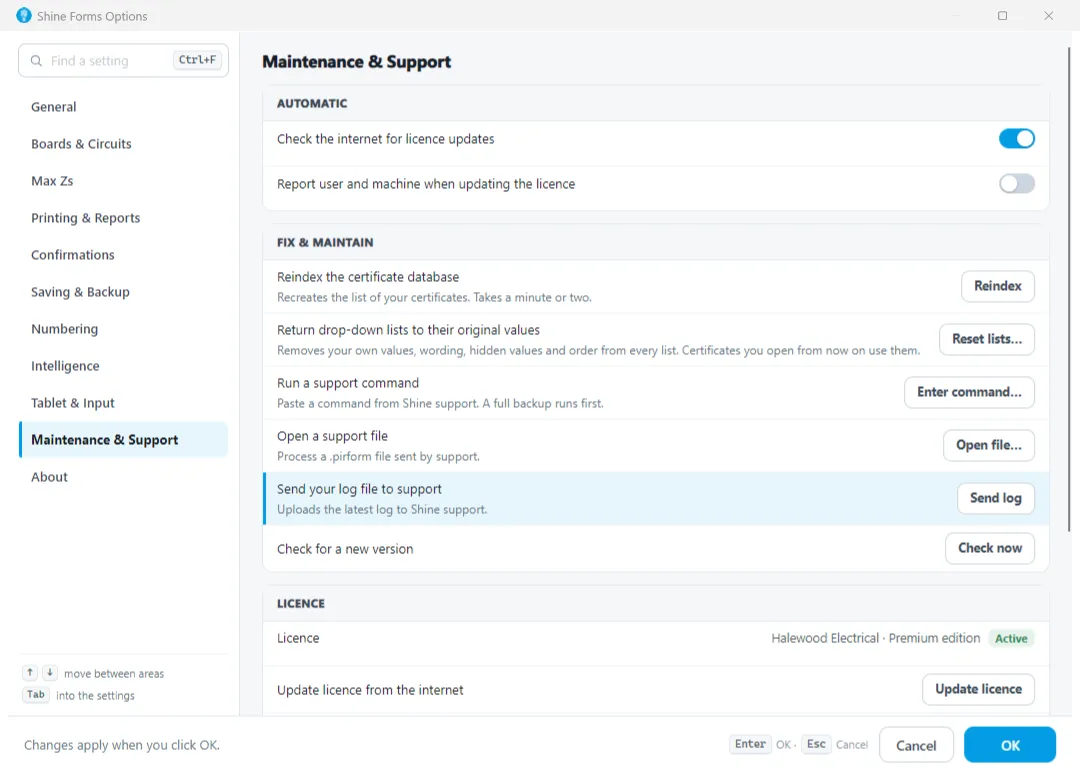Click the search magnifier icon
This screenshot has height=773, width=1080.
click(x=37, y=61)
